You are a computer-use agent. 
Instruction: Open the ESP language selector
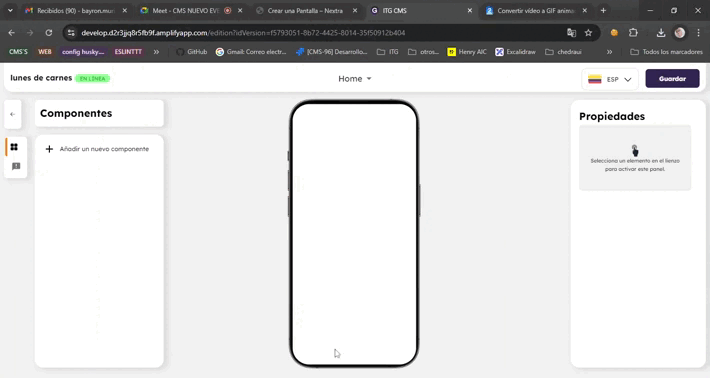coord(610,79)
